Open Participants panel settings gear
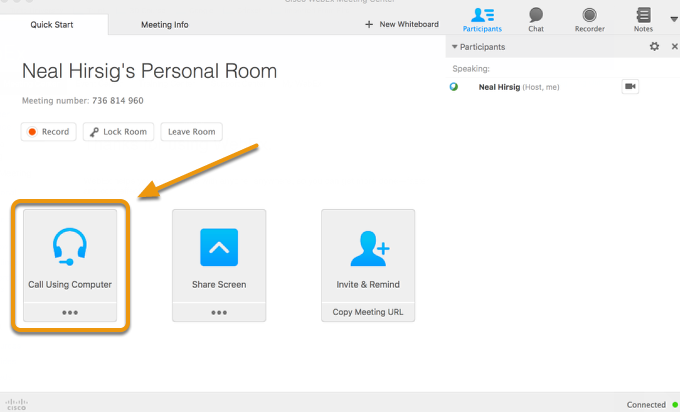This screenshot has height=412, width=680. [654, 46]
